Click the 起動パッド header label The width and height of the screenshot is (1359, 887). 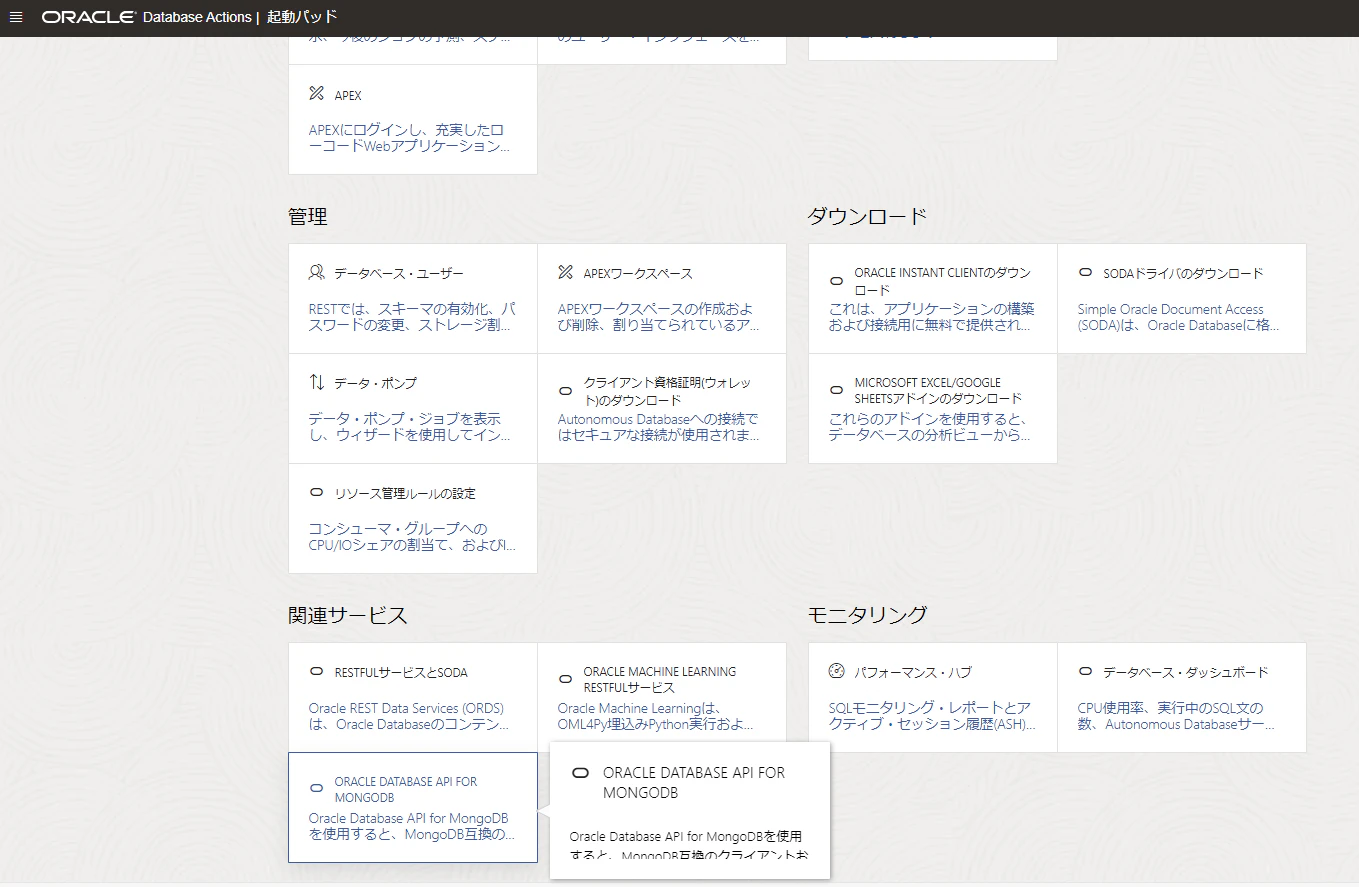302,17
